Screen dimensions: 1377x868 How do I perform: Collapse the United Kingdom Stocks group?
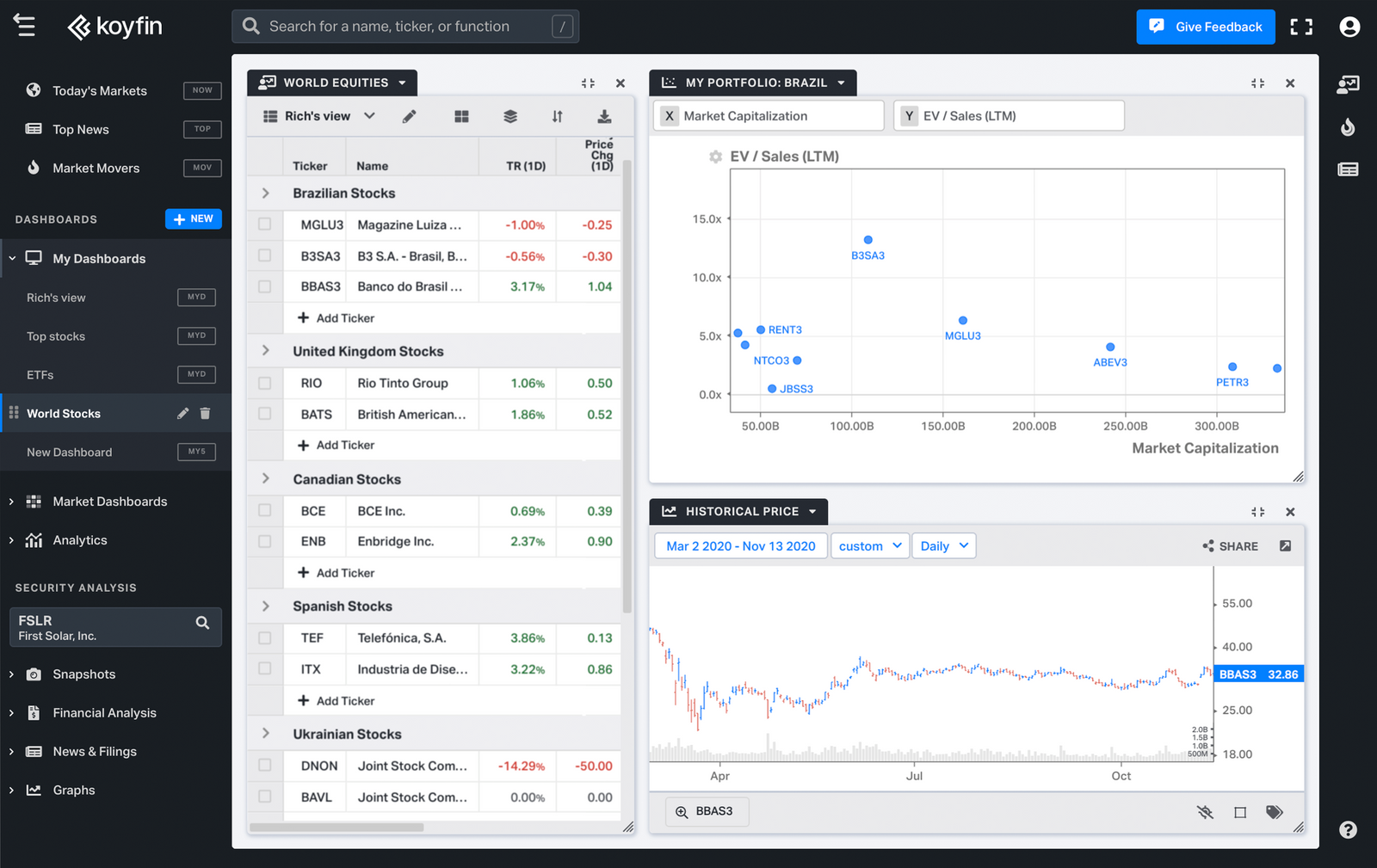point(265,351)
